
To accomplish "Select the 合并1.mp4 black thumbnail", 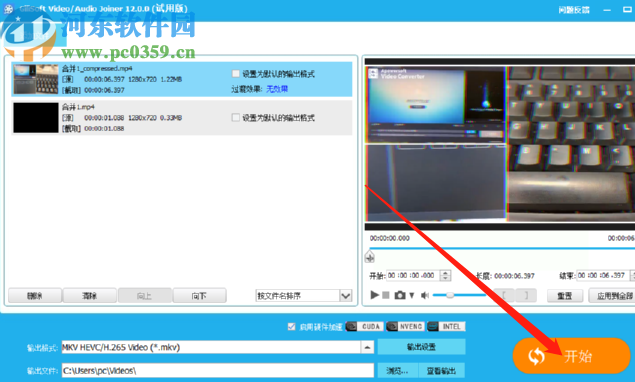I will click(x=36, y=117).
